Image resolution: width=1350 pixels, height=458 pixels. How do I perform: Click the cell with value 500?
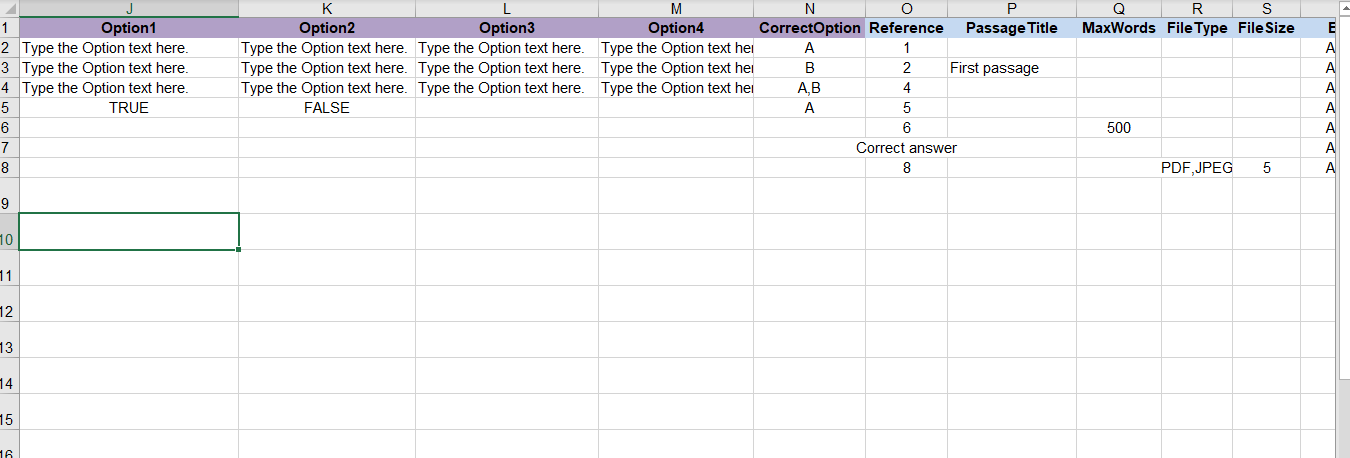click(1119, 128)
